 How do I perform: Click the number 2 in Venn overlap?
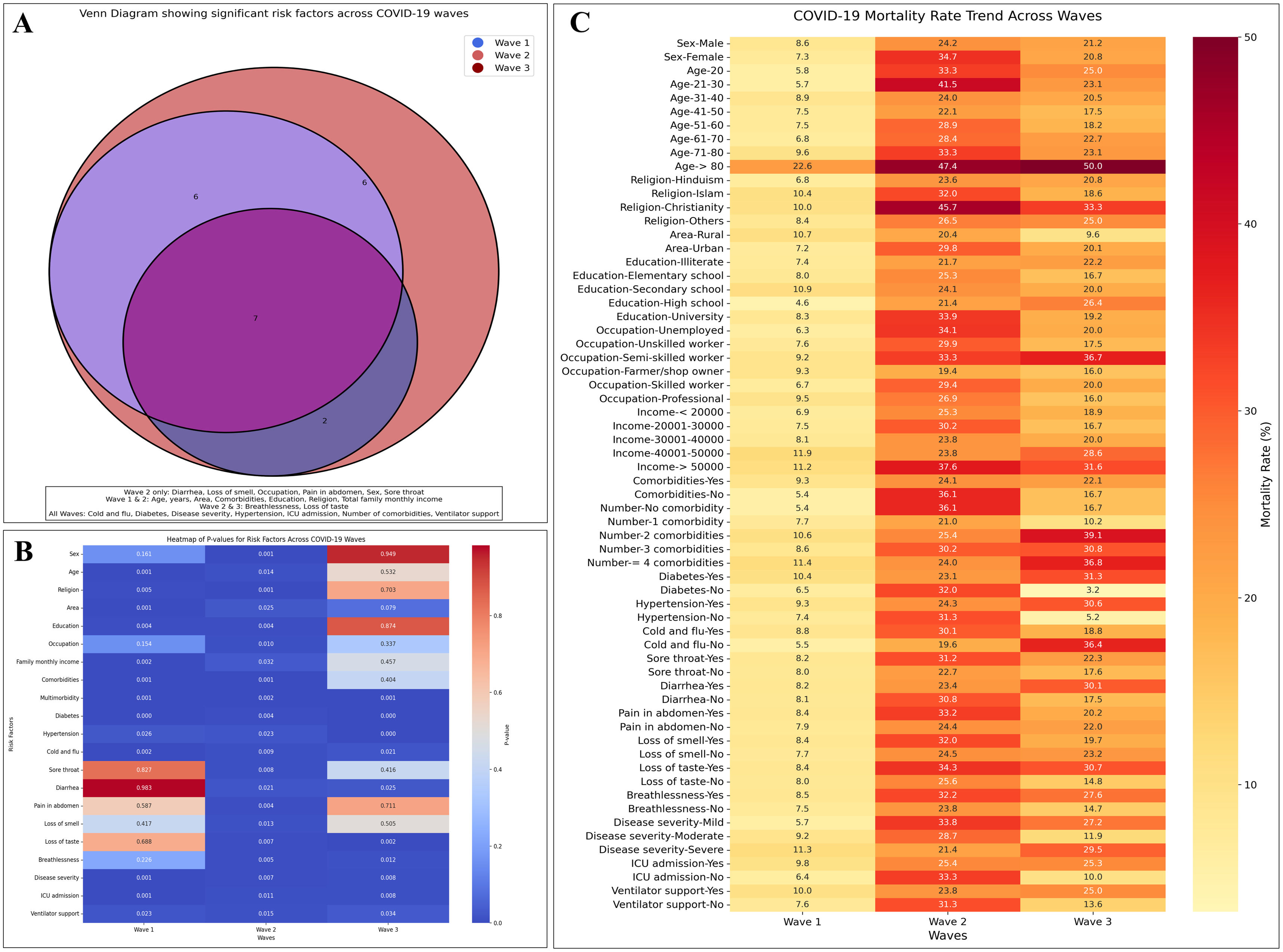(x=324, y=421)
